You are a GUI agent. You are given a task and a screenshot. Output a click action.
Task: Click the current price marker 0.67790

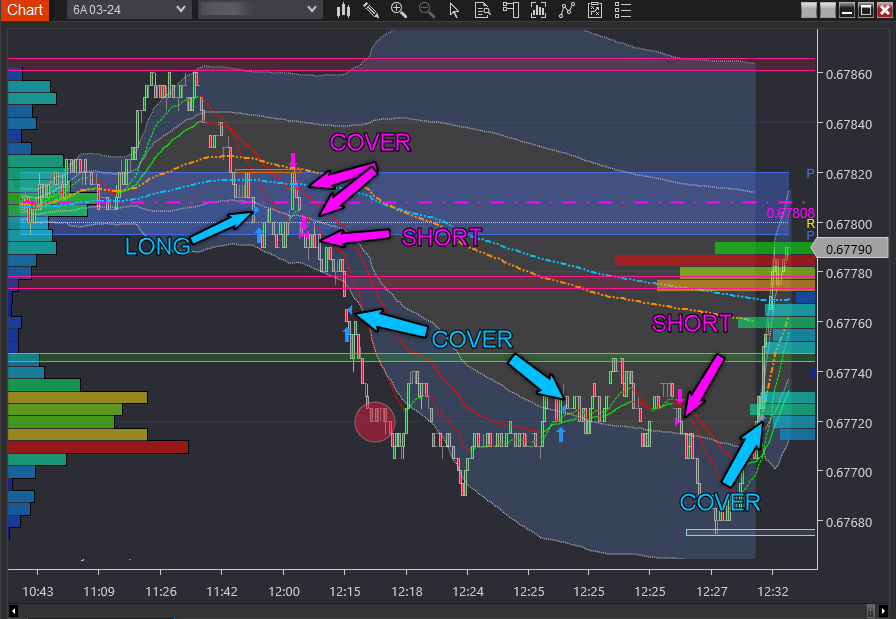click(x=850, y=249)
